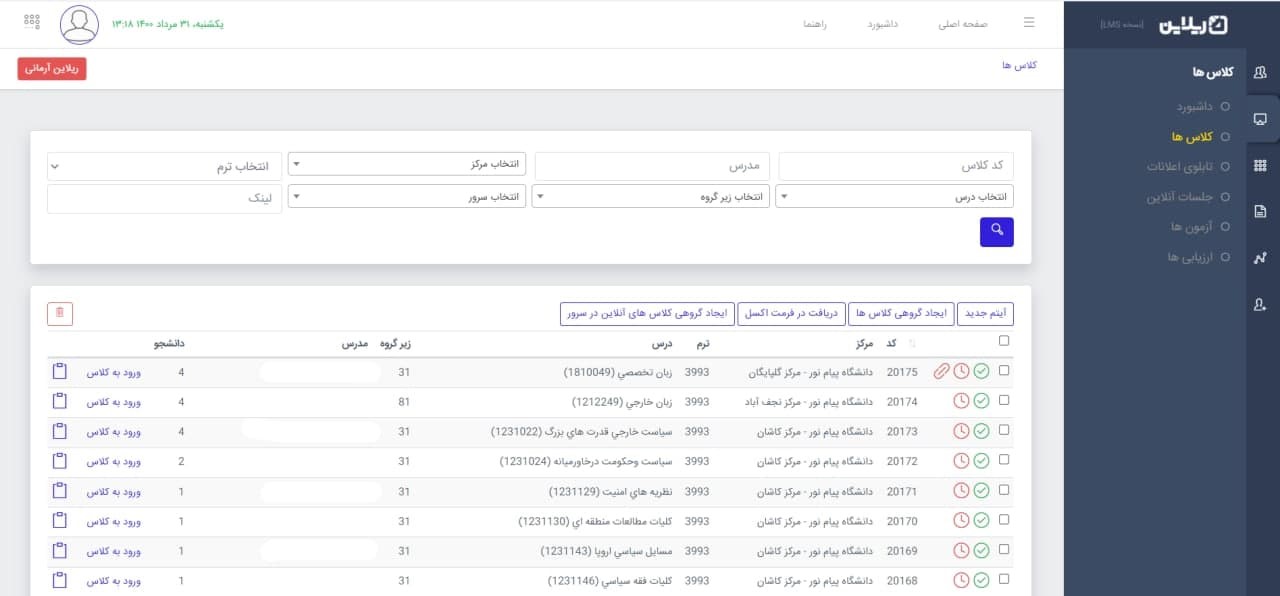The image size is (1280, 596).
Task: Click ایجاد گروهی کلاس های آنلاین در سرور button
Action: click(x=648, y=314)
